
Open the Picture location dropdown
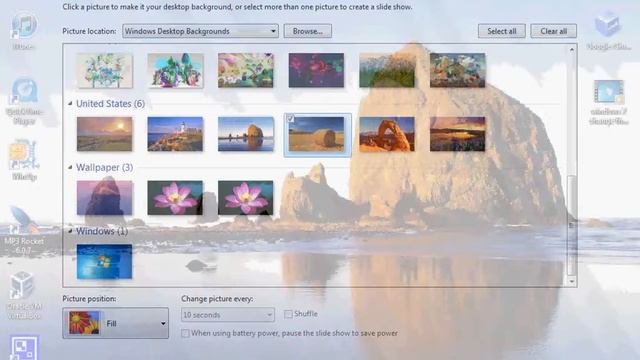pyautogui.click(x=200, y=31)
